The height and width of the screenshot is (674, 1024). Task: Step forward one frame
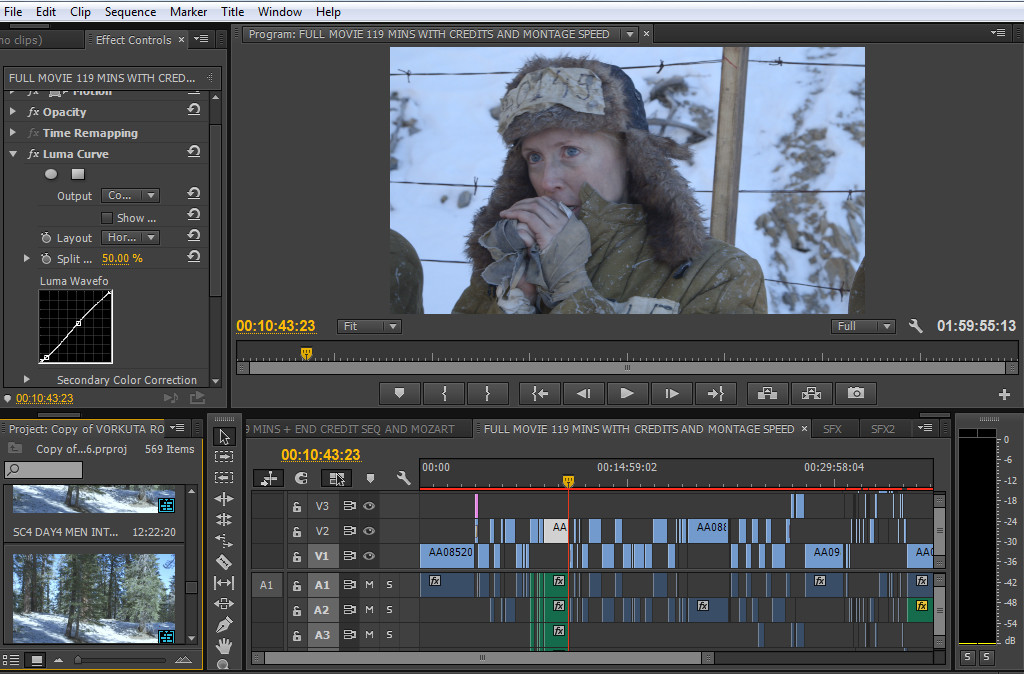[671, 393]
